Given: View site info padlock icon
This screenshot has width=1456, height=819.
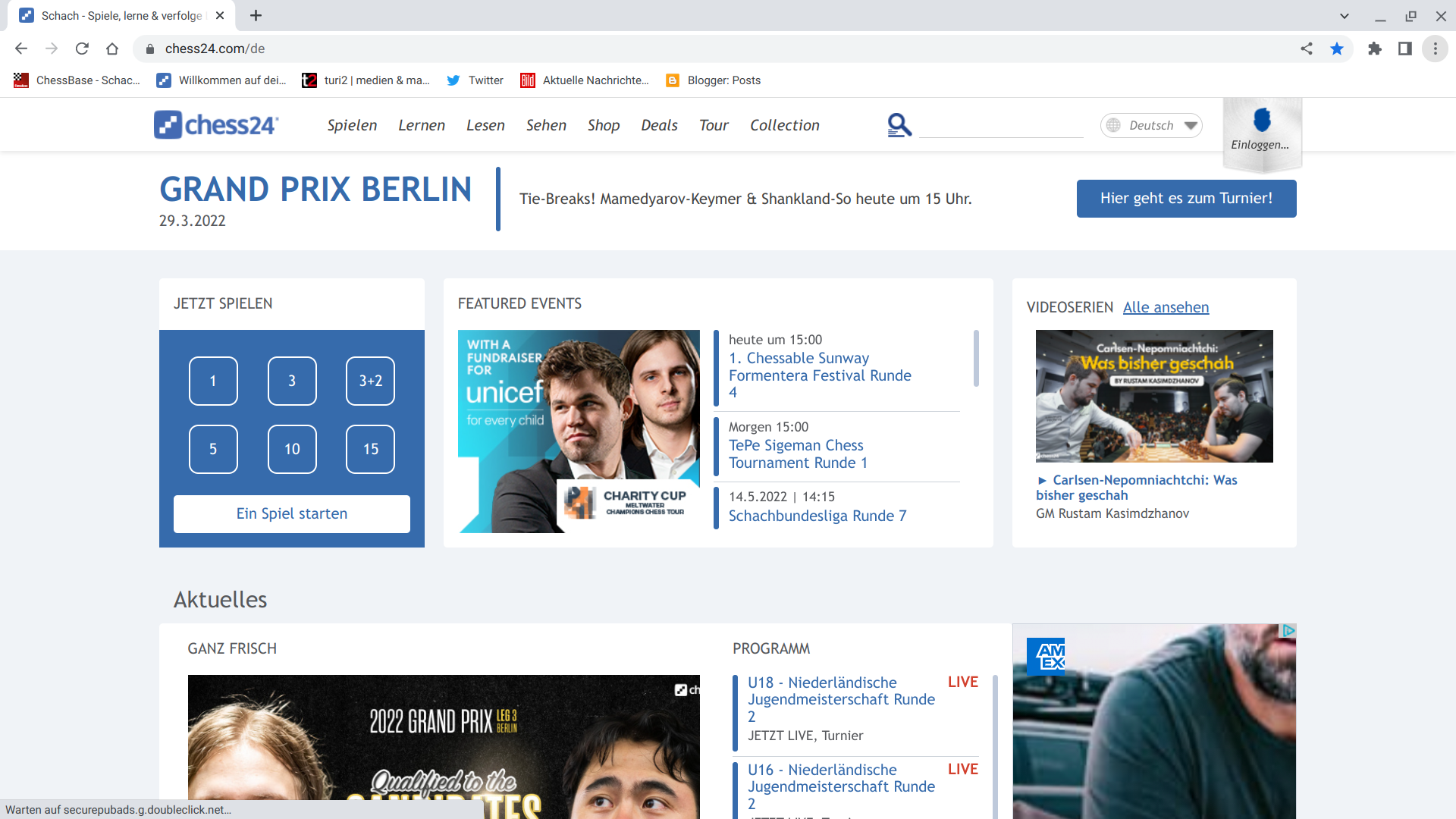Looking at the screenshot, I should tap(150, 49).
